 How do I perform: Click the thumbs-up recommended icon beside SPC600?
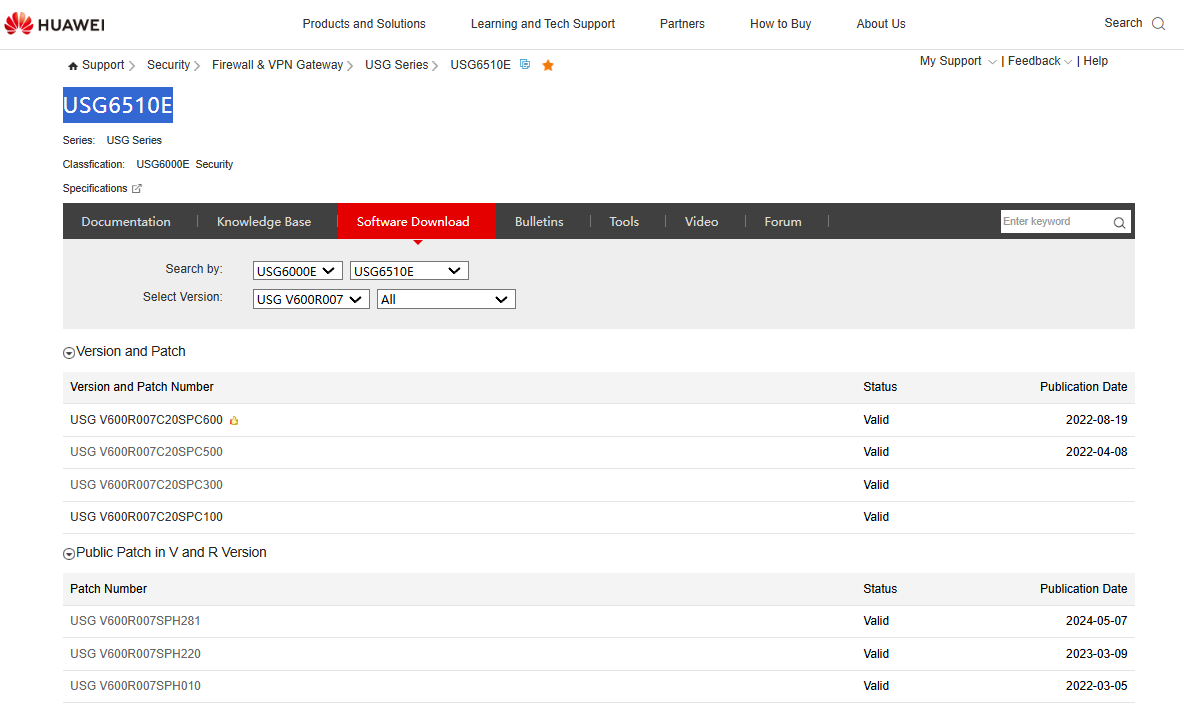click(234, 421)
